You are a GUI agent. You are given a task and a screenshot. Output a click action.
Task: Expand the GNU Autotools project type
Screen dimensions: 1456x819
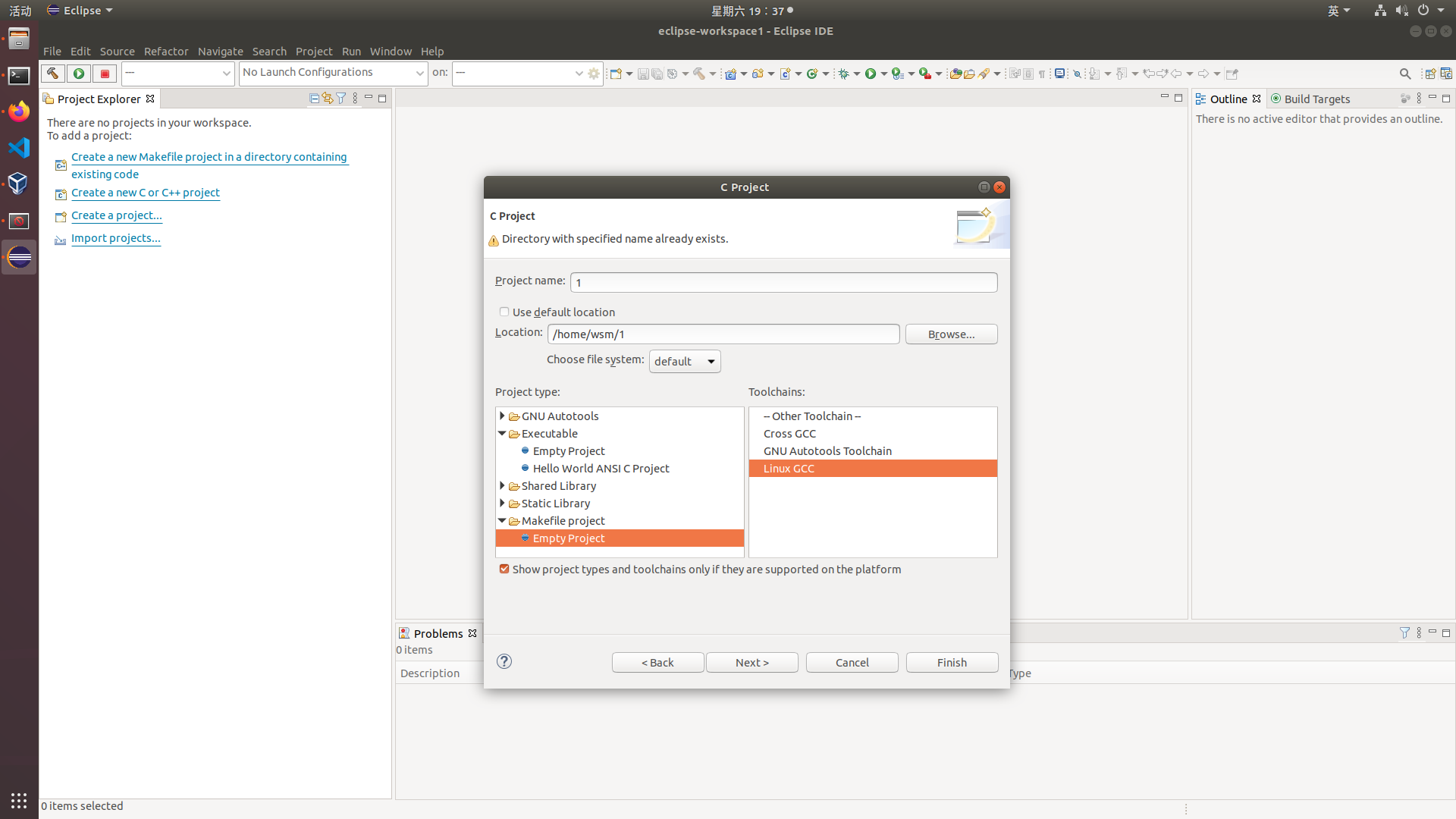(x=502, y=416)
